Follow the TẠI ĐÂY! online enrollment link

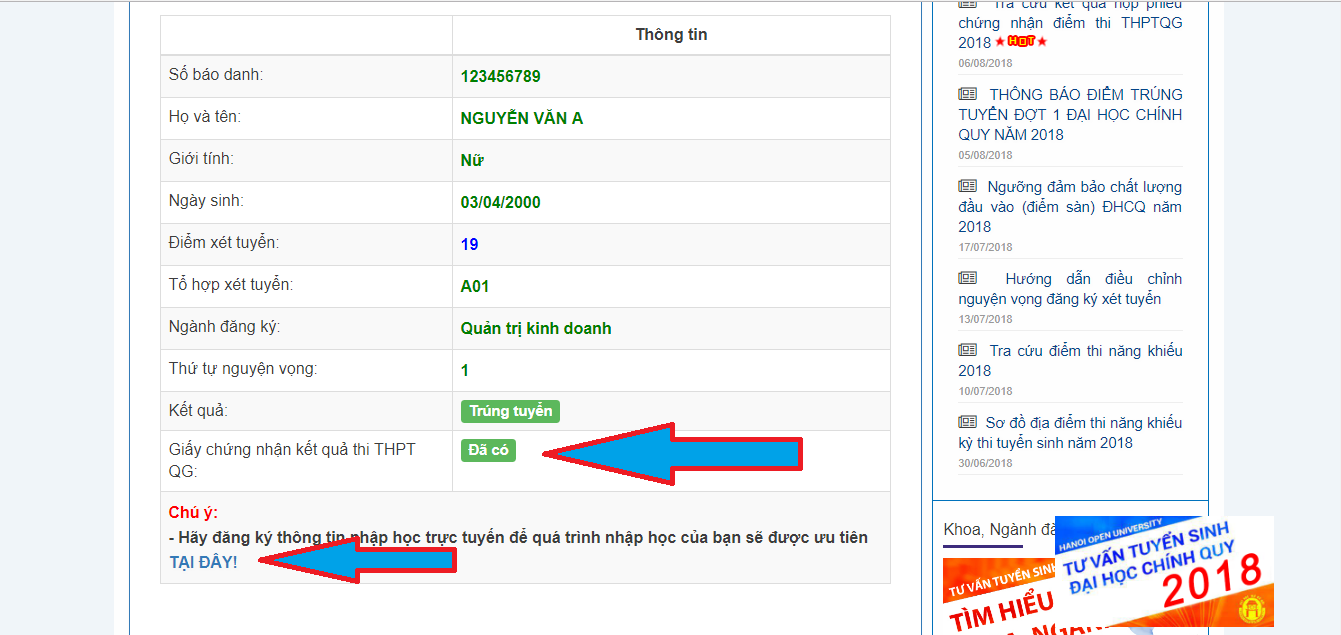point(203,562)
